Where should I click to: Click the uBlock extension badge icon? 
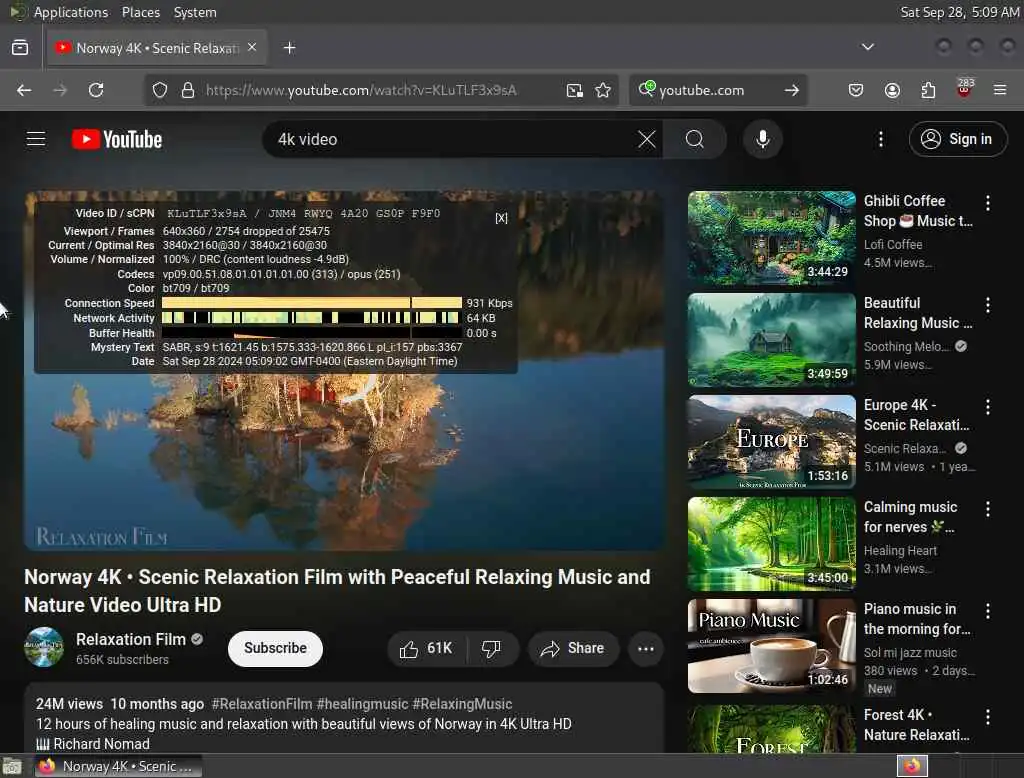(x=965, y=89)
